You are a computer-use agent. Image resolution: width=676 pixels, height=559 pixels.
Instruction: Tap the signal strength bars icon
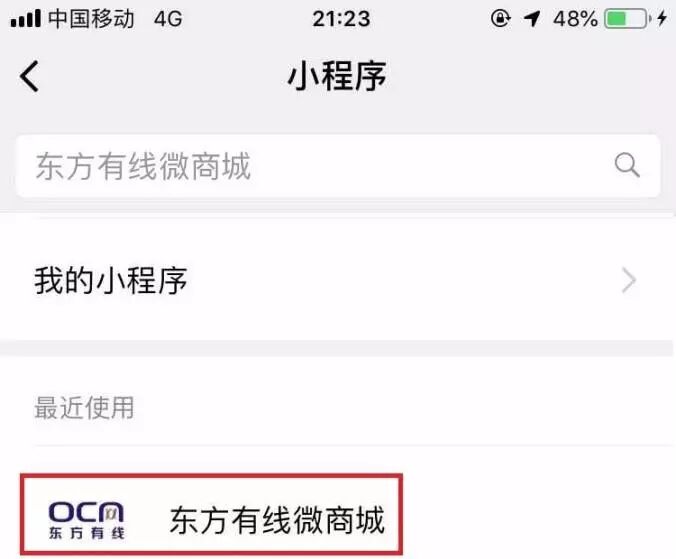(25, 19)
